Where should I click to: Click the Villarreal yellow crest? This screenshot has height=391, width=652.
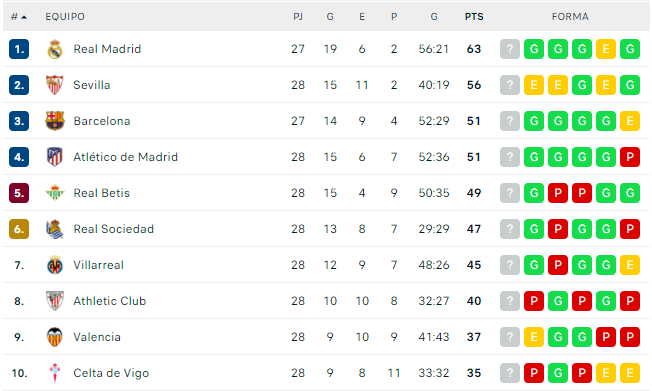(54, 265)
